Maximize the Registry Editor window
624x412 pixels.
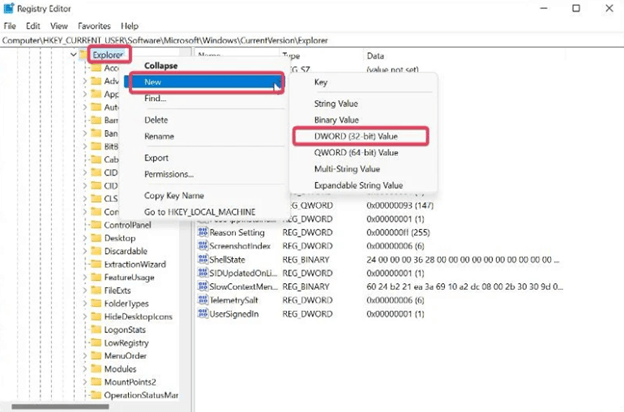tap(576, 8)
